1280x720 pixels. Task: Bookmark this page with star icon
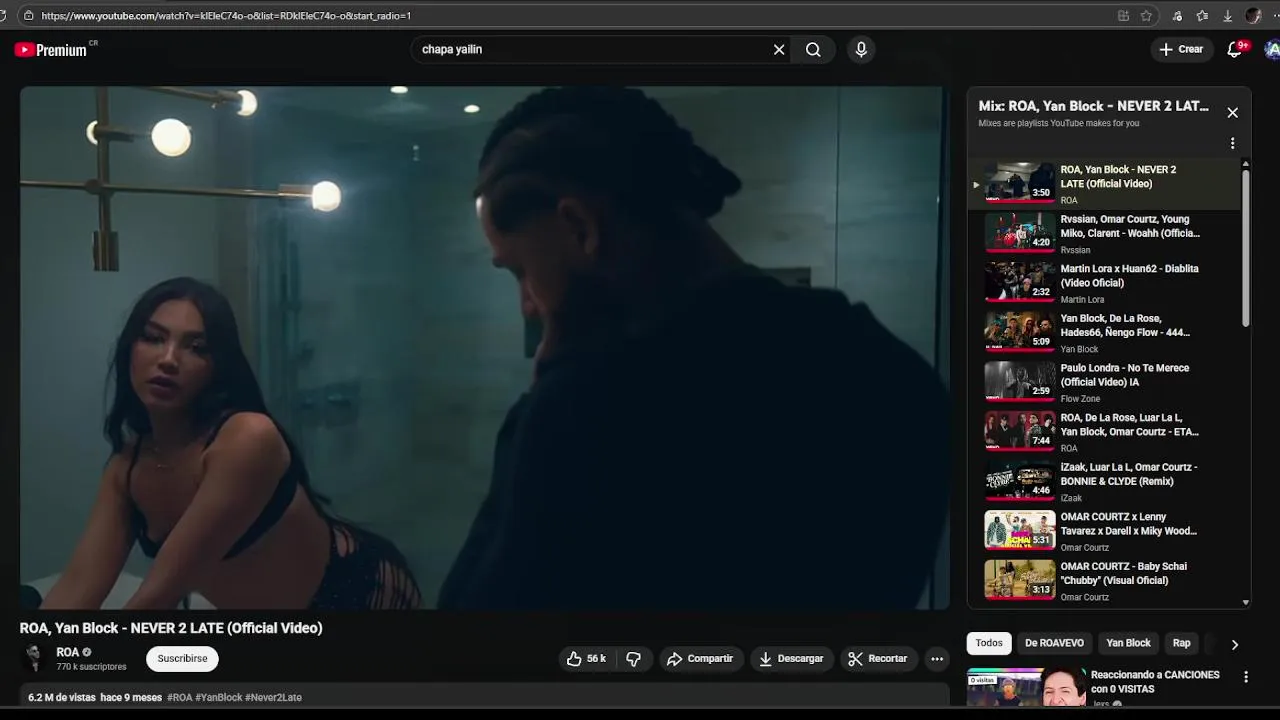coord(1146,16)
